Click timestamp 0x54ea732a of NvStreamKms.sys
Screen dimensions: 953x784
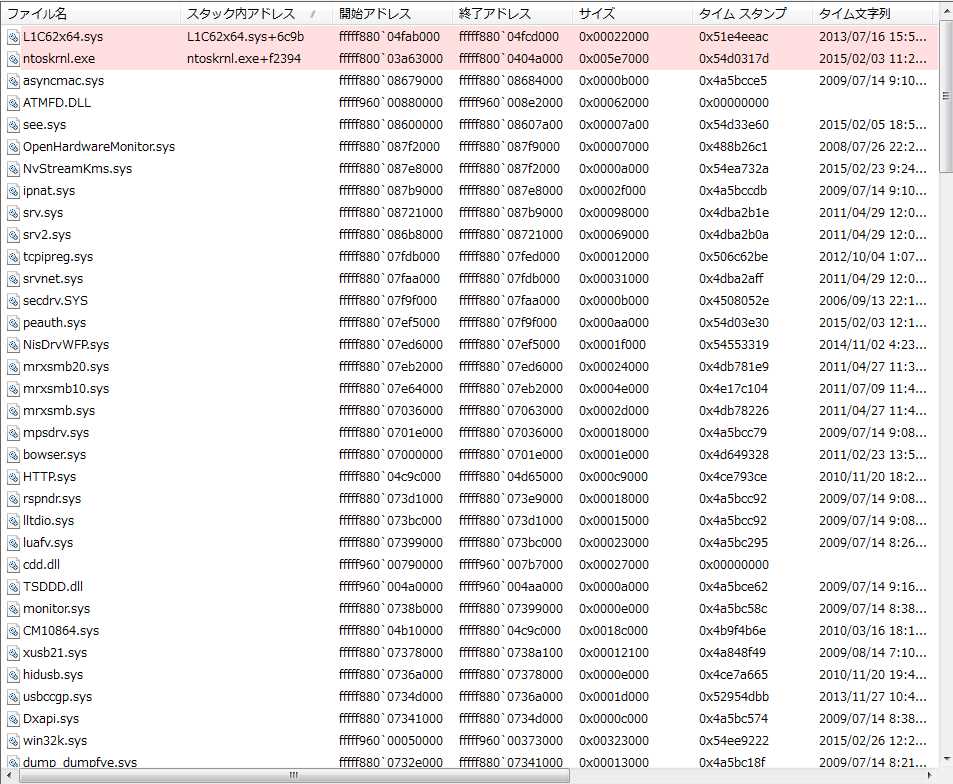coord(734,169)
